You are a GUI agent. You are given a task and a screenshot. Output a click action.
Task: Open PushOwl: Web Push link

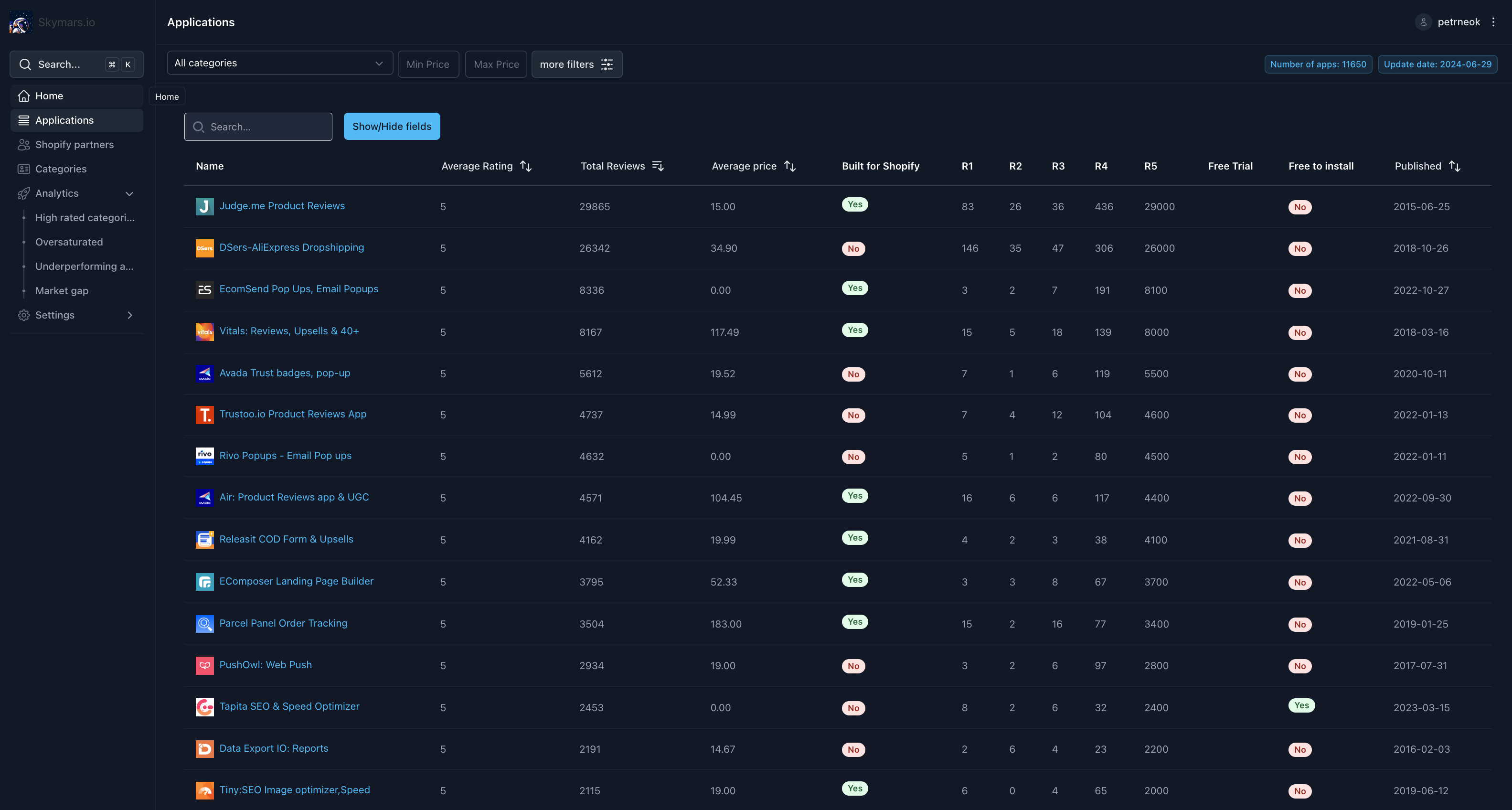pos(266,665)
